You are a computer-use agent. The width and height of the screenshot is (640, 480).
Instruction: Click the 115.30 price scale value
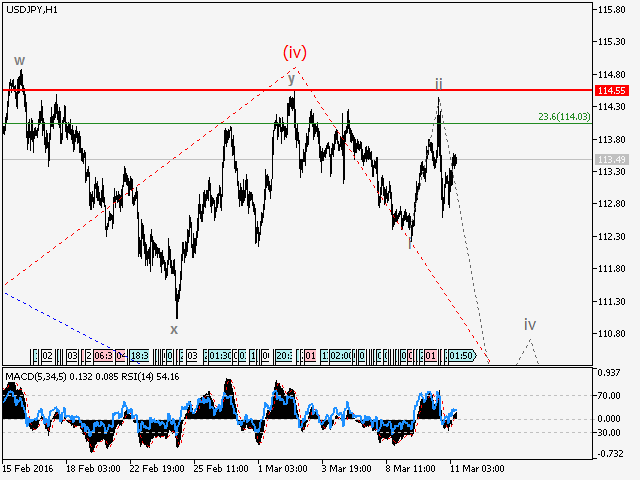[611, 42]
